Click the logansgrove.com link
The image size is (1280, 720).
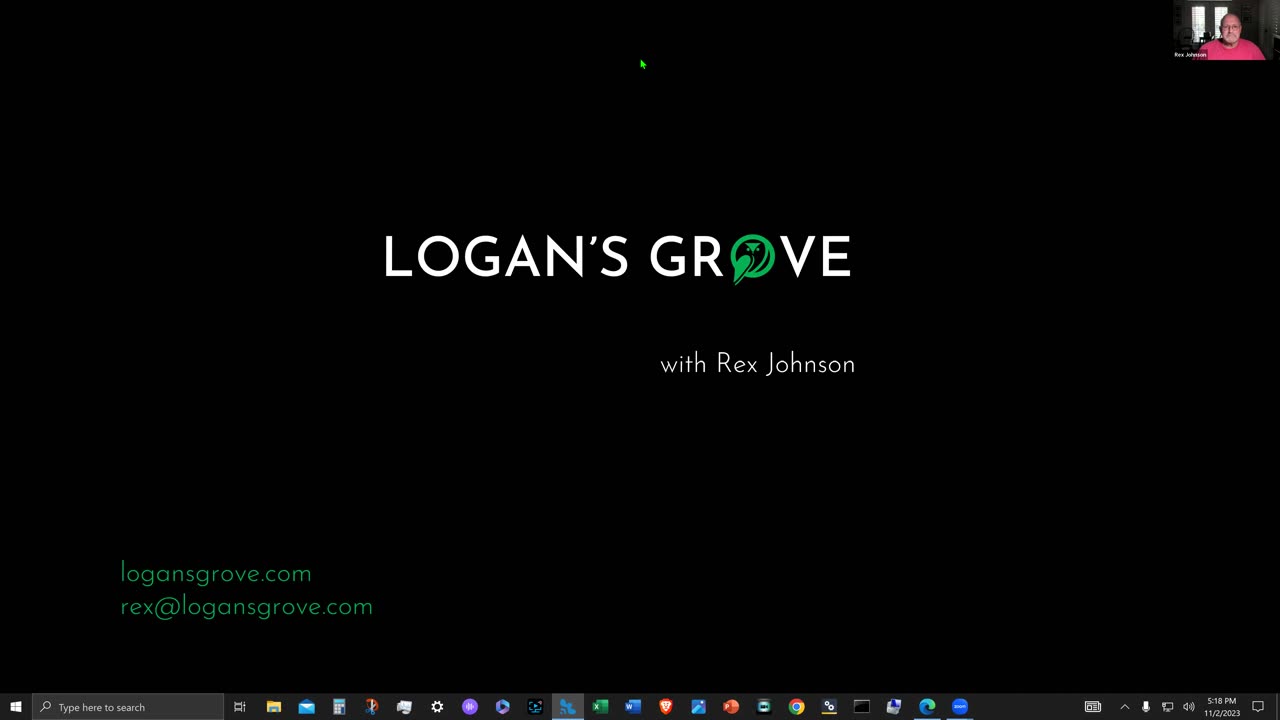pos(216,574)
